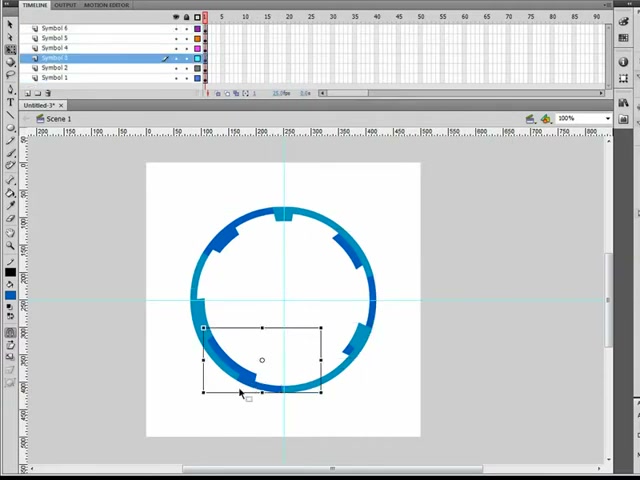
Task: Click the Black and White colors button
Action: pos(10,307)
